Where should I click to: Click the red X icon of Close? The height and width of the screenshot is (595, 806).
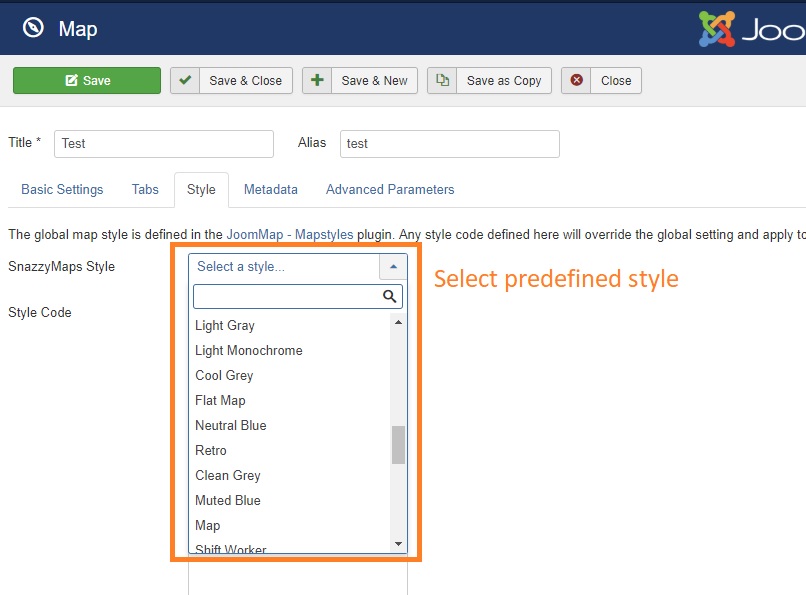(x=576, y=80)
